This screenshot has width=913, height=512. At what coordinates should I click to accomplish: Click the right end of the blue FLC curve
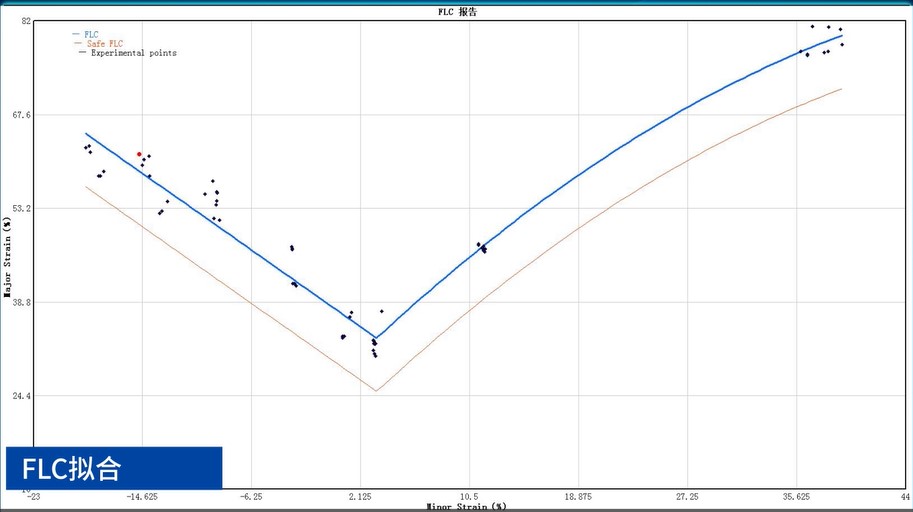coord(842,36)
